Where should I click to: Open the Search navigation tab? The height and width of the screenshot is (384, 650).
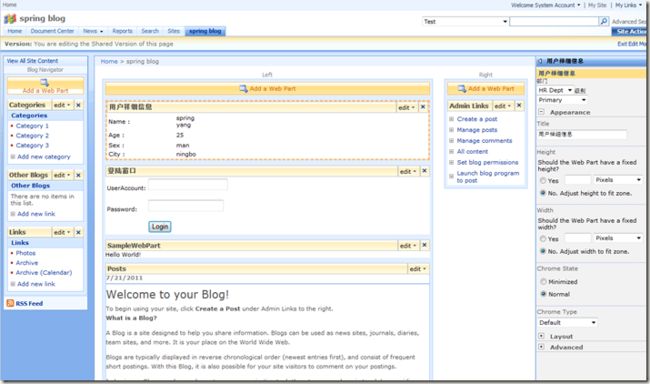tap(150, 31)
